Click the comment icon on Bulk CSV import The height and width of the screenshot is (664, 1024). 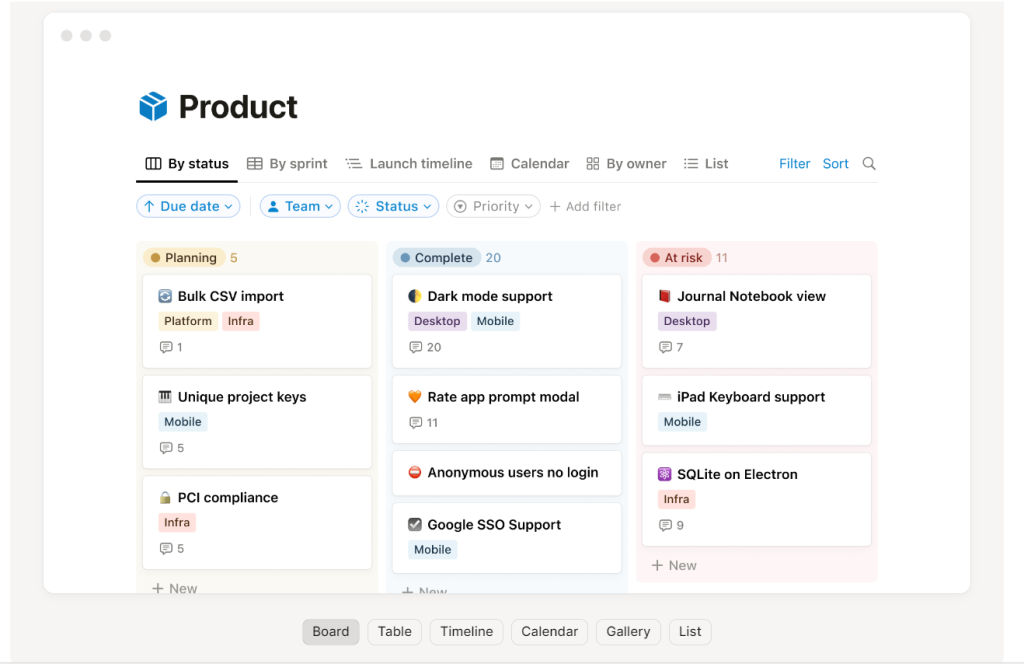[x=166, y=347]
